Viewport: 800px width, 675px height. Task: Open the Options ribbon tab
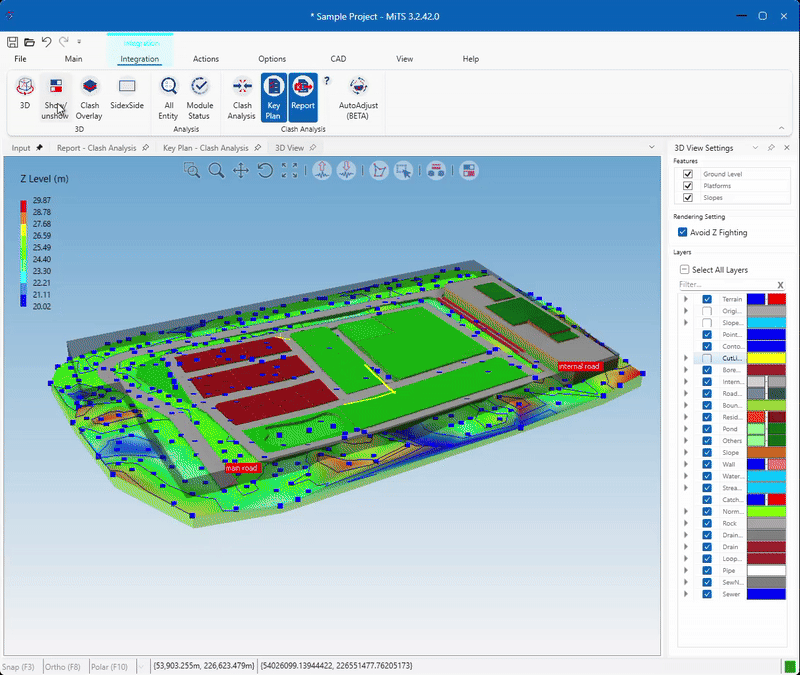[x=272, y=59]
